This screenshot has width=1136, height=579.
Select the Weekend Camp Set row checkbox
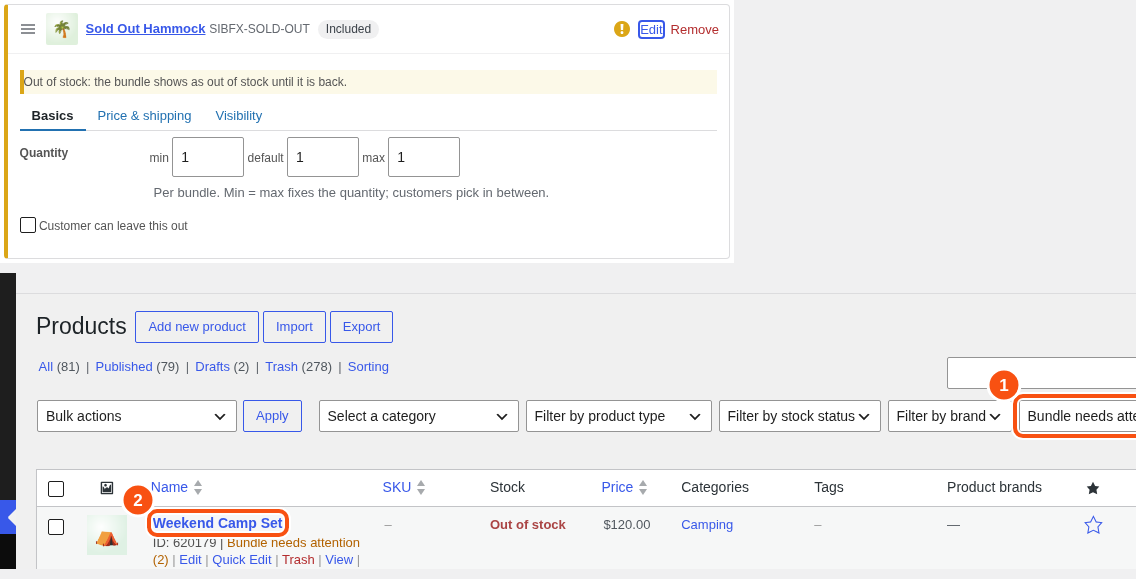pos(56,527)
